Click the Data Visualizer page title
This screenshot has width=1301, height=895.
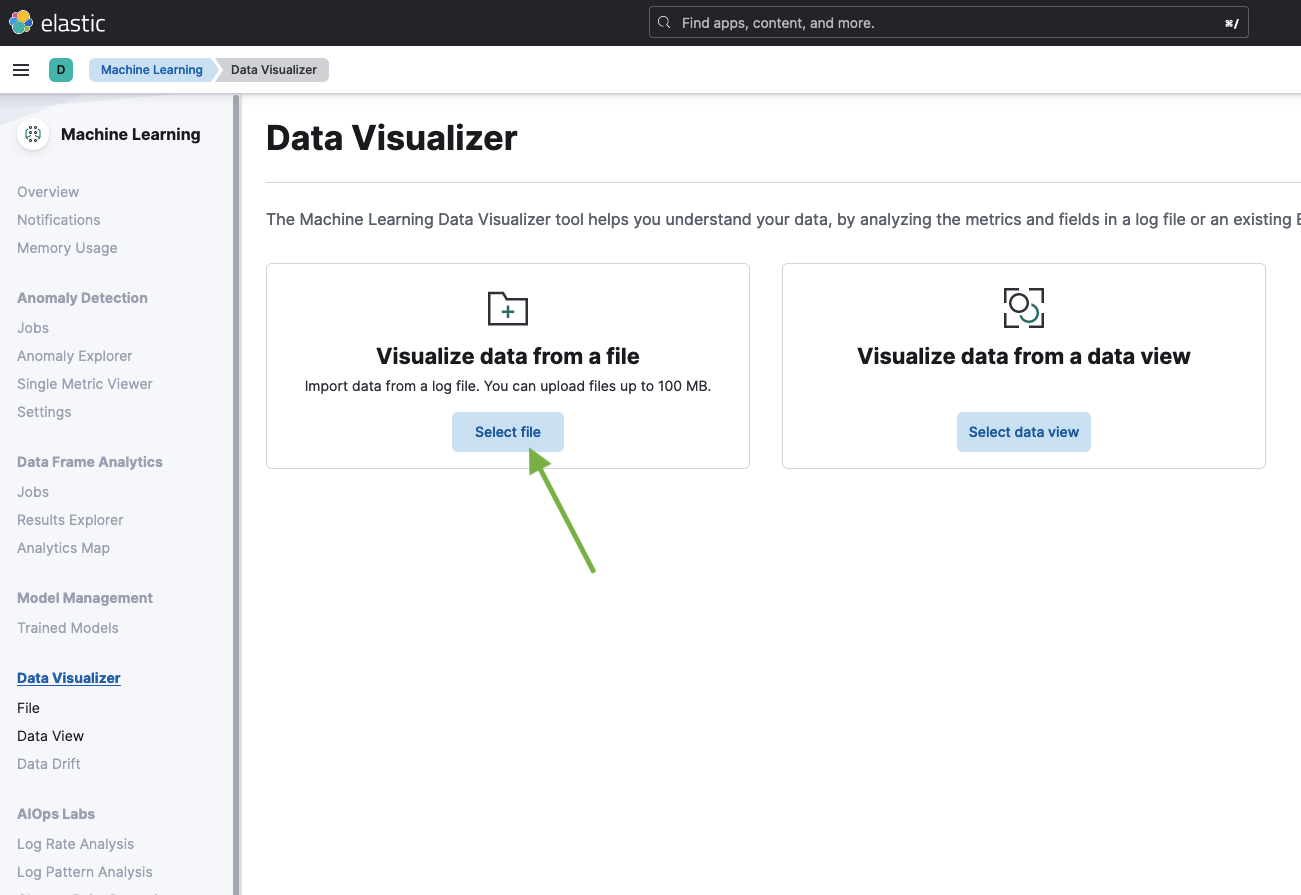[x=392, y=138]
